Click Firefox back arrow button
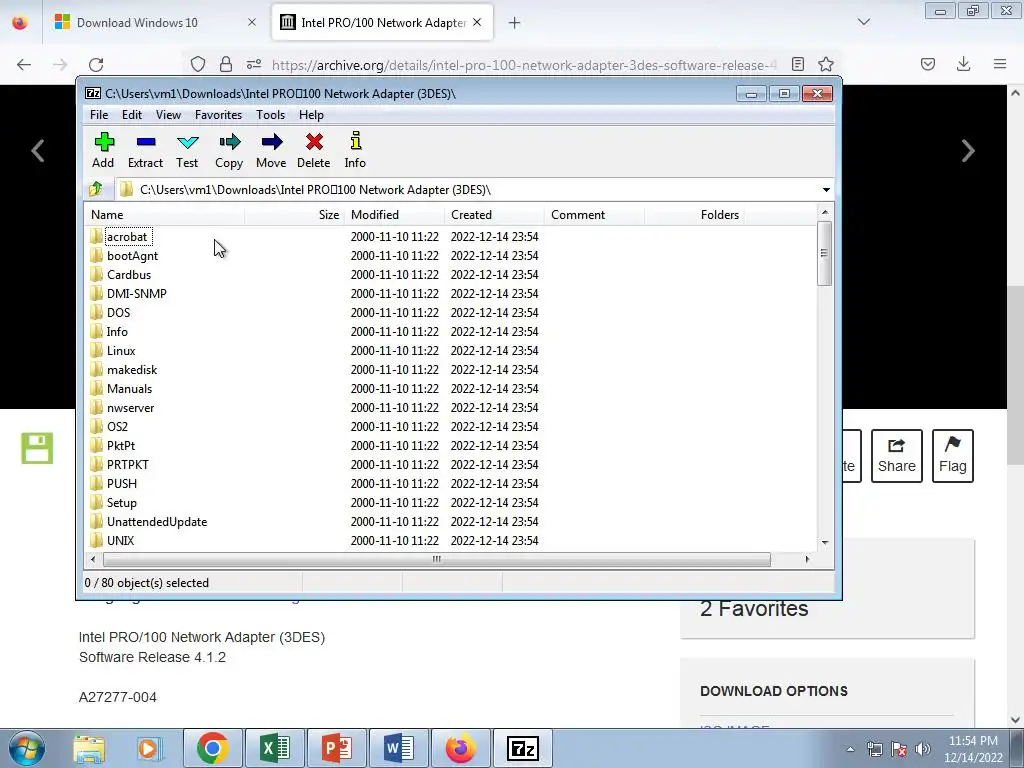Image resolution: width=1024 pixels, height=768 pixels. (x=24, y=64)
